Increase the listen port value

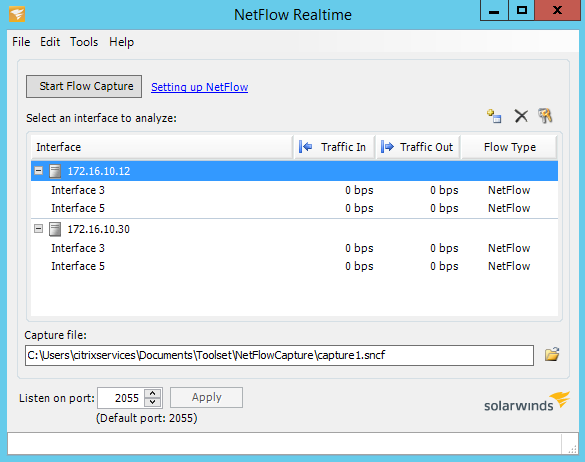(153, 394)
